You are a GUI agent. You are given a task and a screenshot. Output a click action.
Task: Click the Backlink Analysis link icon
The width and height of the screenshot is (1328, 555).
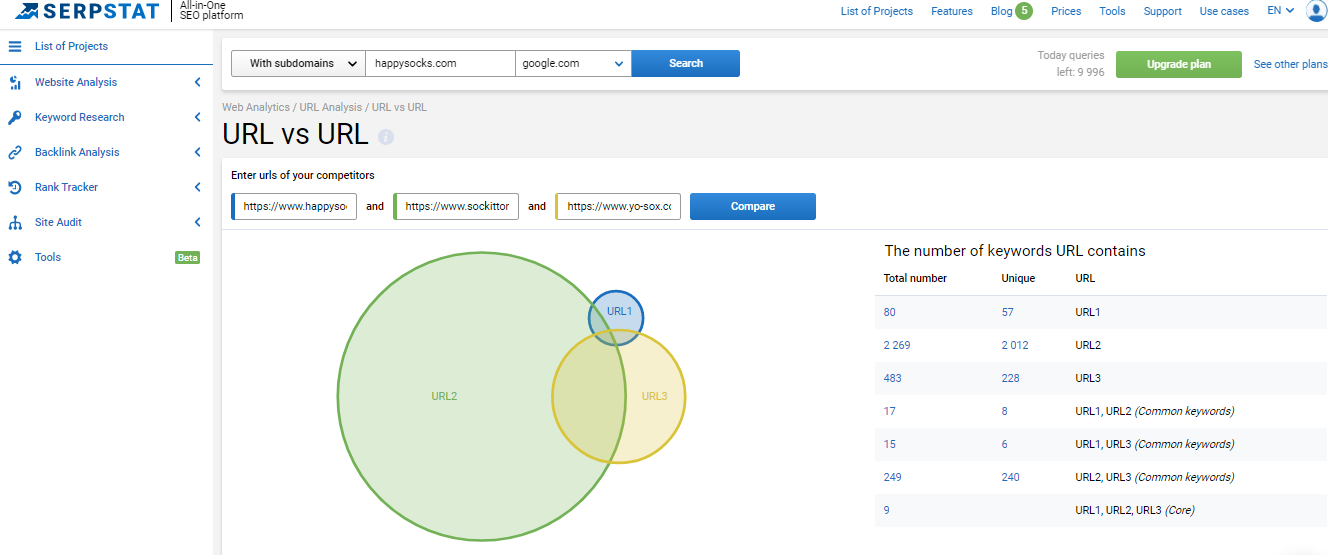[x=15, y=153]
